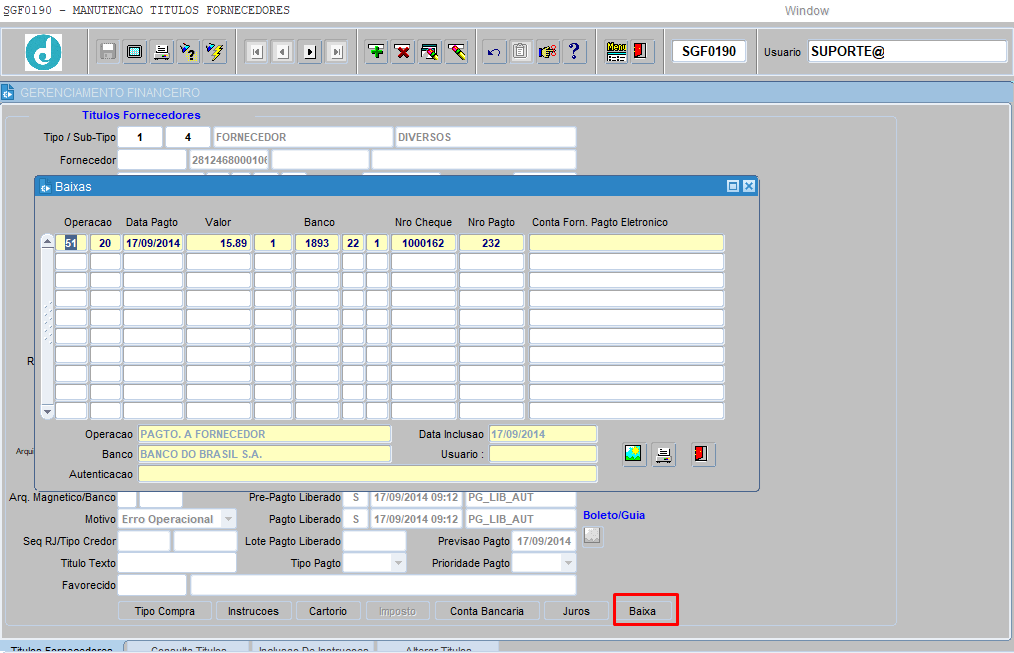This screenshot has width=1014, height=653.
Task: Click the Nro Pagto cell showing 232
Action: pyautogui.click(x=491, y=243)
